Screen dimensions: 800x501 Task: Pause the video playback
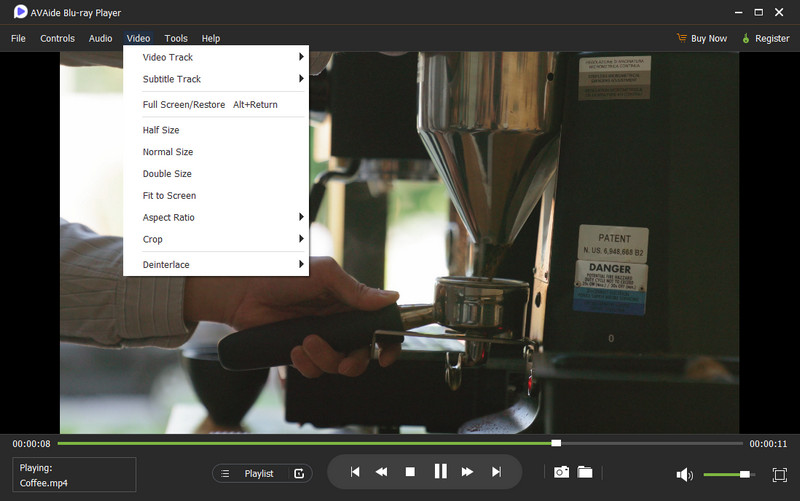tap(440, 472)
